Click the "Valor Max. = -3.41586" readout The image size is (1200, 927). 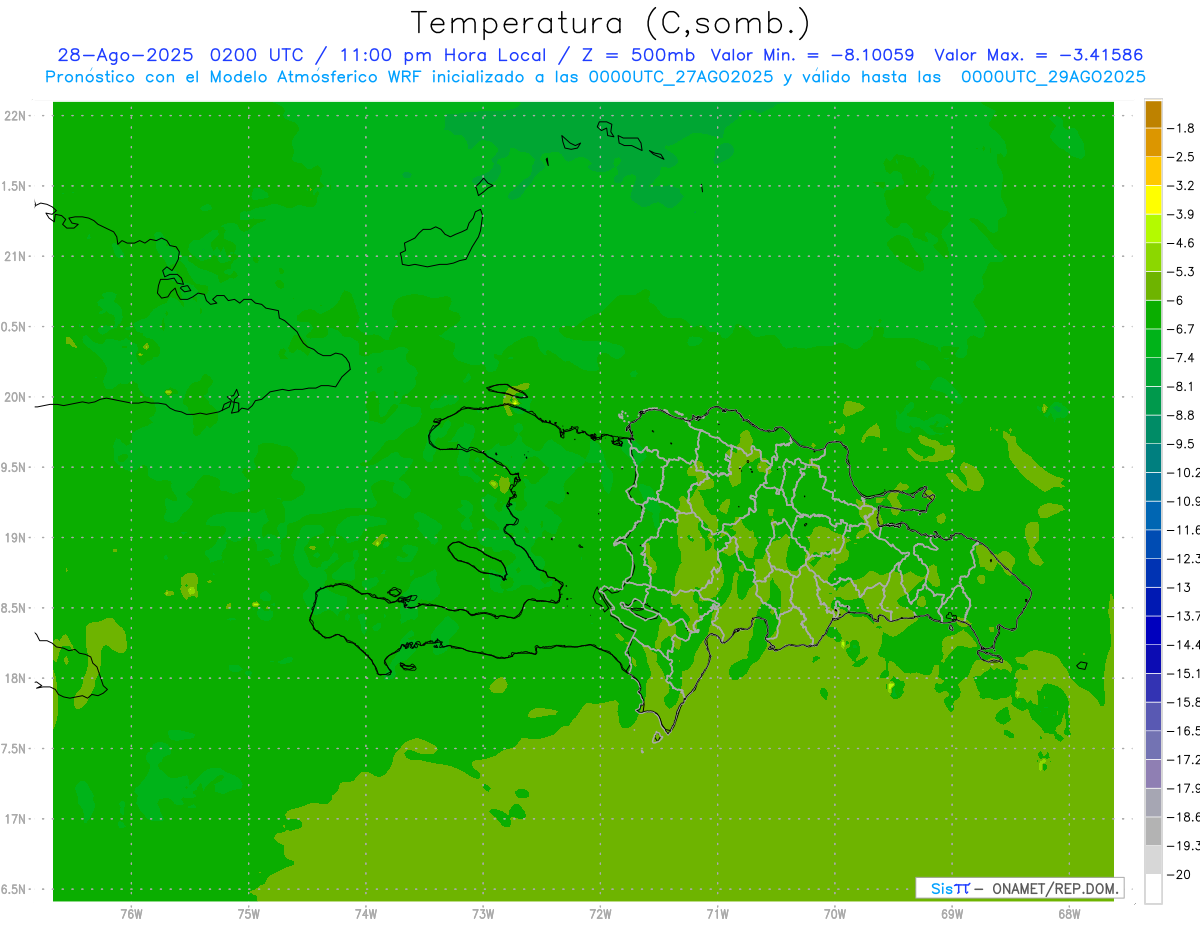[x=1038, y=55]
